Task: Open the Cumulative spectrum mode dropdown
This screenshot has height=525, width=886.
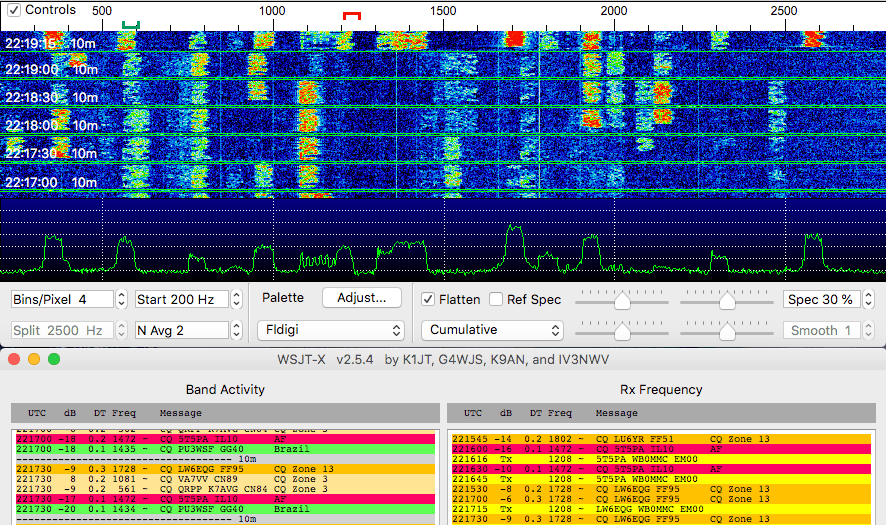Action: 491,330
